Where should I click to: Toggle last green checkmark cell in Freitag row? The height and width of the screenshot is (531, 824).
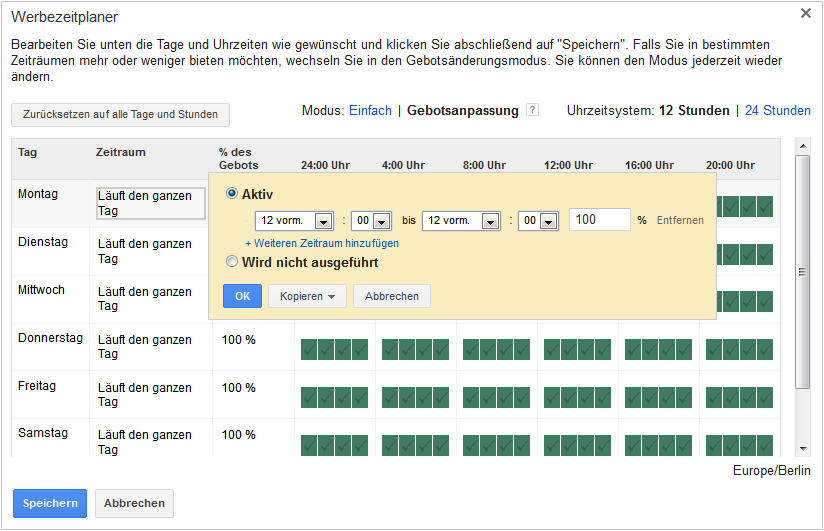(765, 397)
